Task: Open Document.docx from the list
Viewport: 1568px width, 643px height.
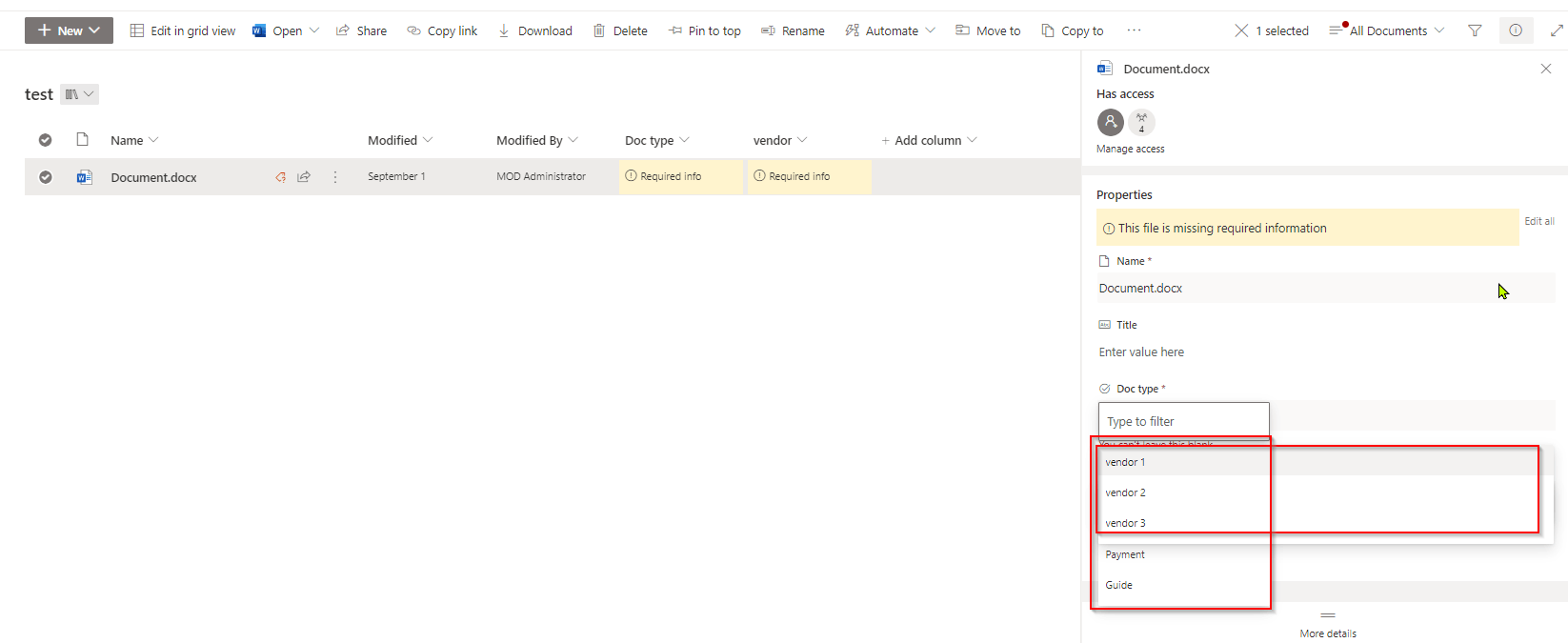Action: click(153, 177)
